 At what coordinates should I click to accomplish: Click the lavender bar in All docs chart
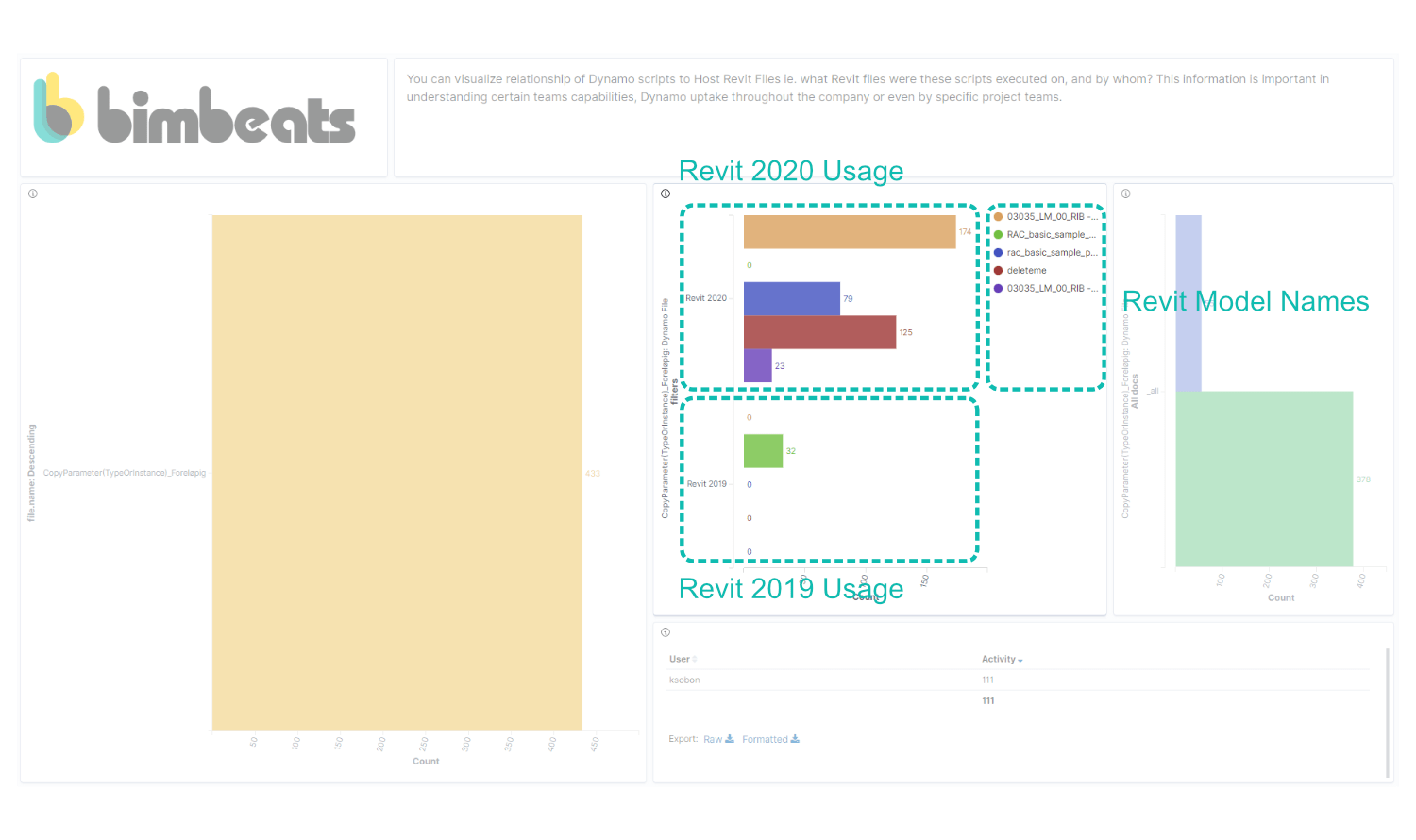tap(1188, 303)
